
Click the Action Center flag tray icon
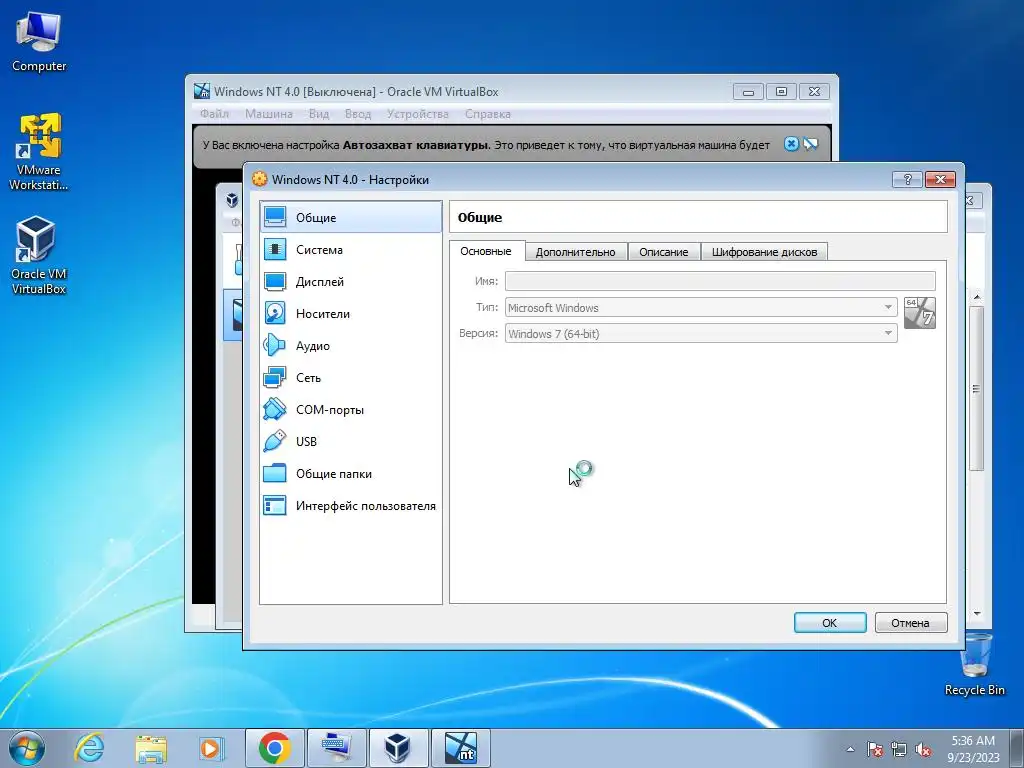[x=874, y=749]
